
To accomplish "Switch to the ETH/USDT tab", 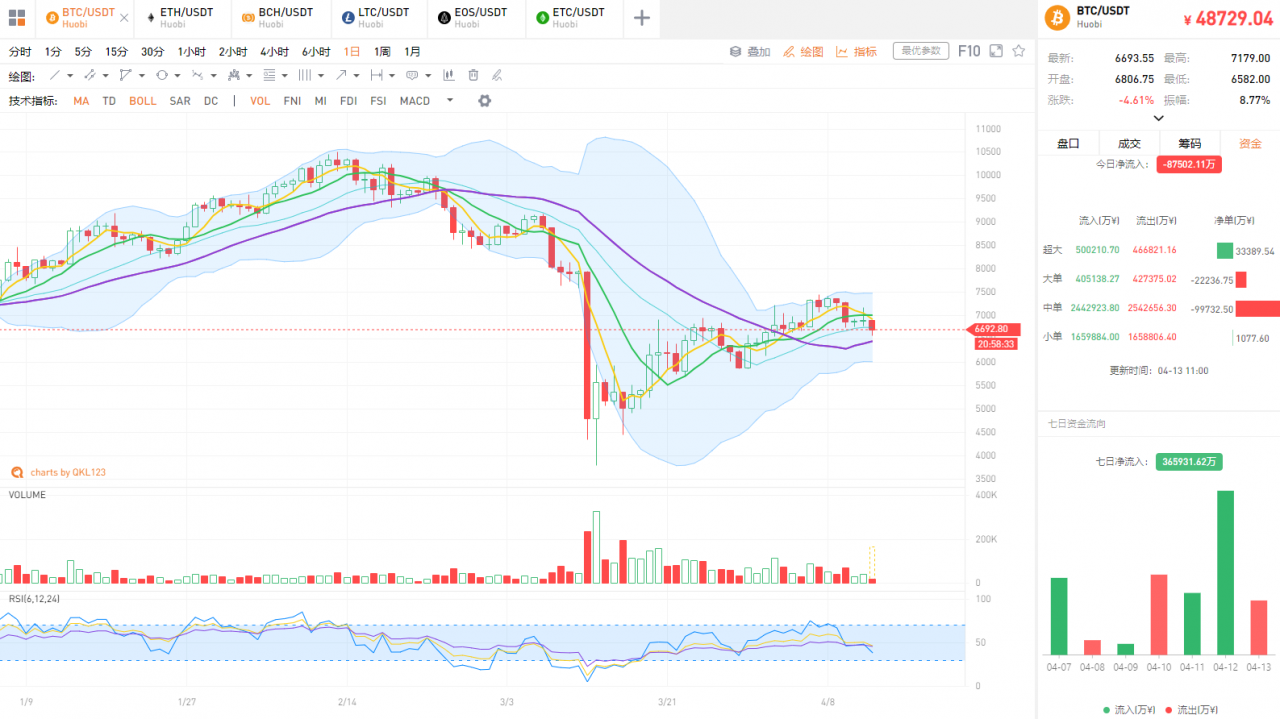I will pos(181,18).
